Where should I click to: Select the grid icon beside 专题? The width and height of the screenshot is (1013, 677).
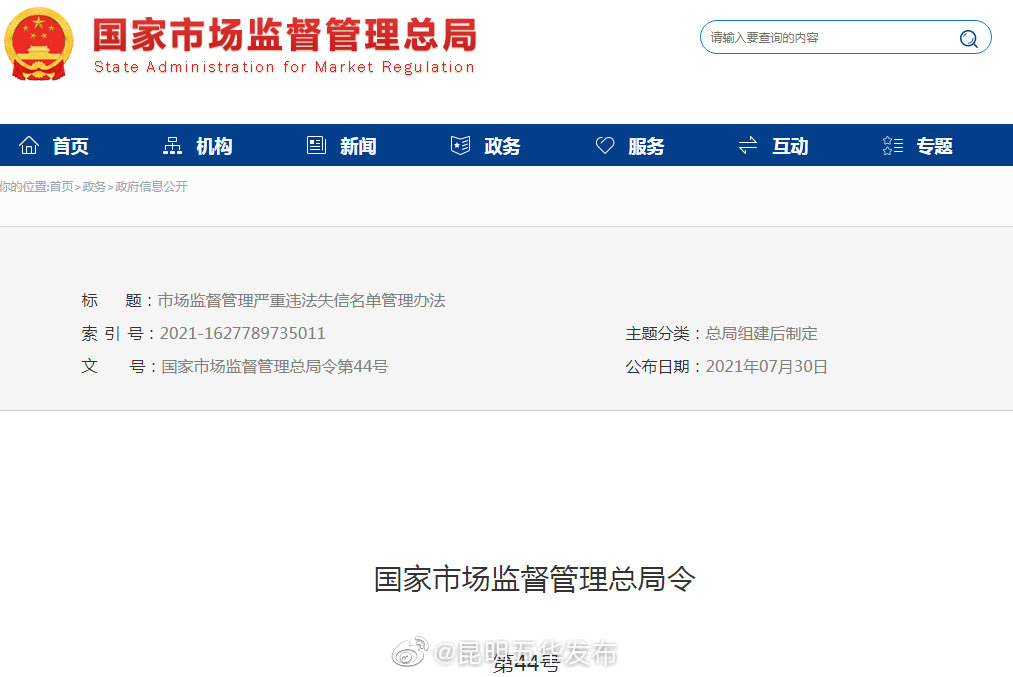891,145
